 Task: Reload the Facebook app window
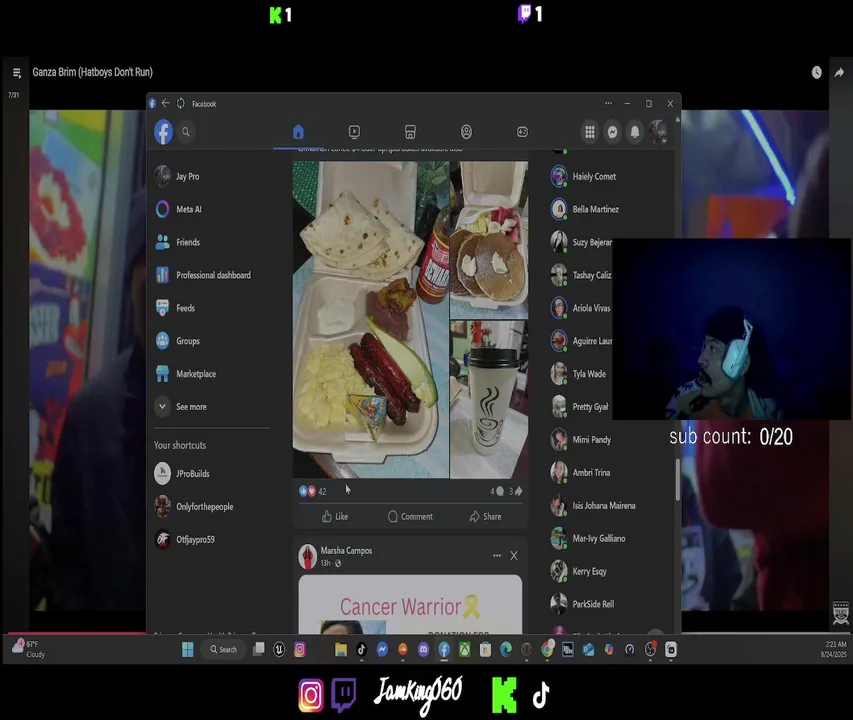point(181,103)
